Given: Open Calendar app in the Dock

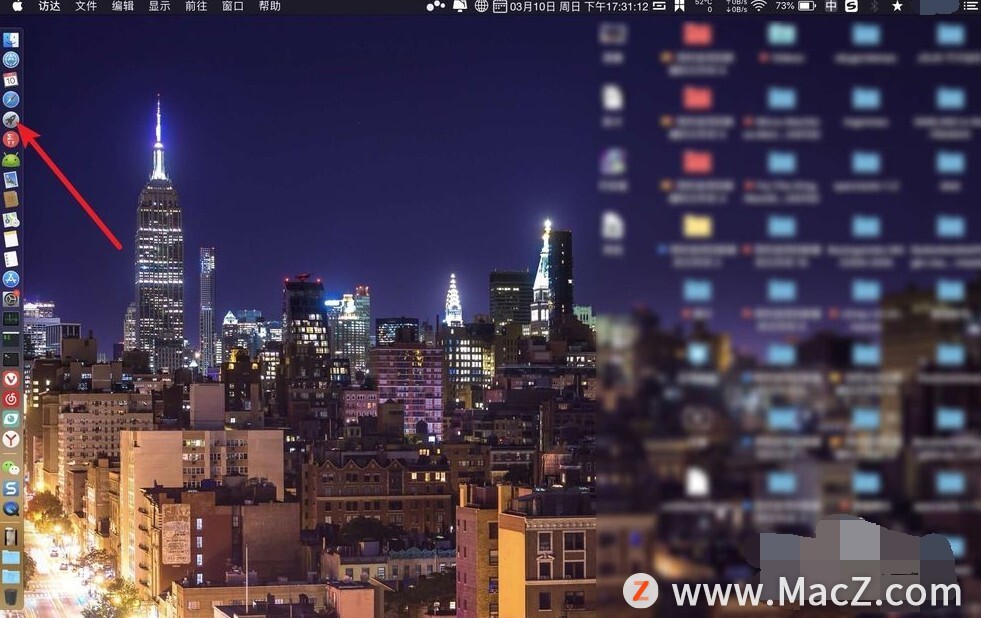Looking at the screenshot, I should 11,79.
